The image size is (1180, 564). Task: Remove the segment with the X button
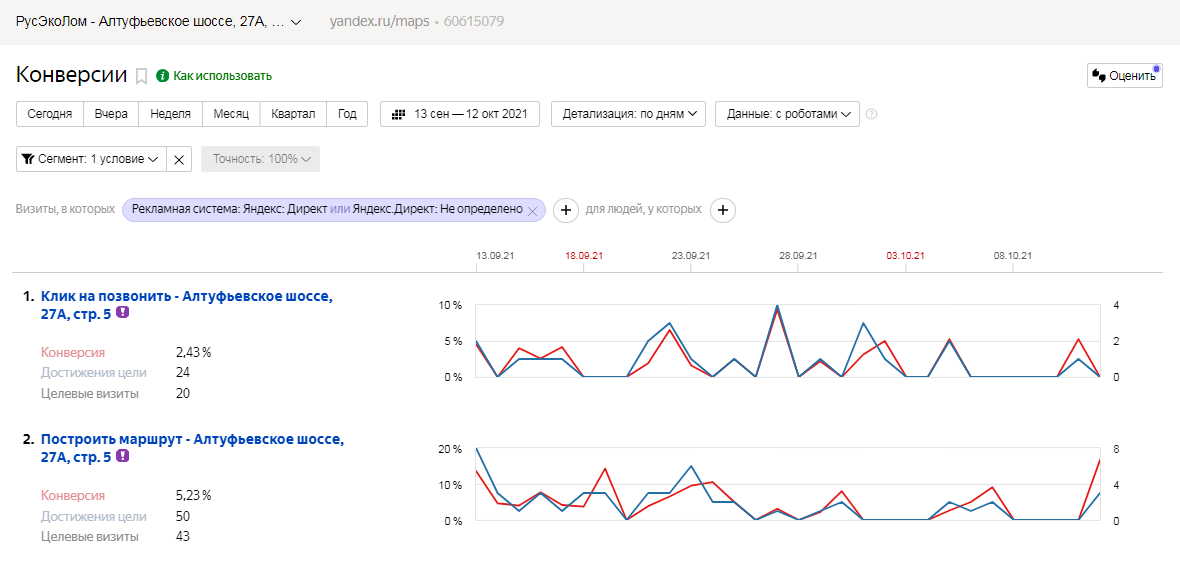coord(179,159)
